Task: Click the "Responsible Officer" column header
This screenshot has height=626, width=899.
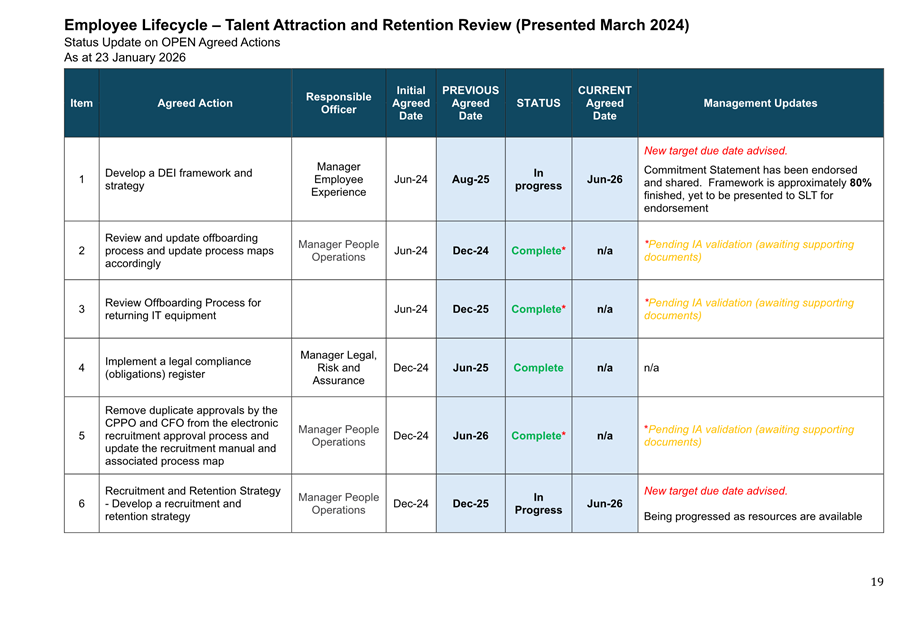Action: coord(338,103)
